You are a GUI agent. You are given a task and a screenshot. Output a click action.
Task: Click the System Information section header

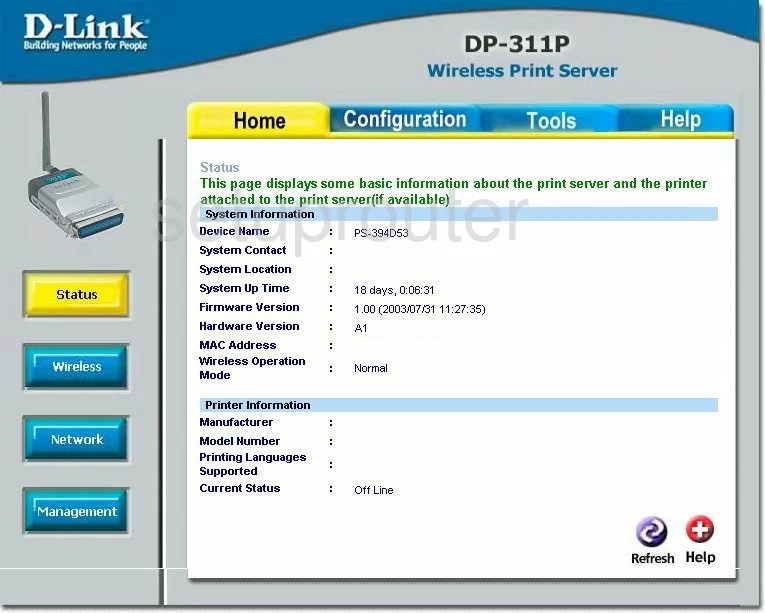[x=459, y=214]
